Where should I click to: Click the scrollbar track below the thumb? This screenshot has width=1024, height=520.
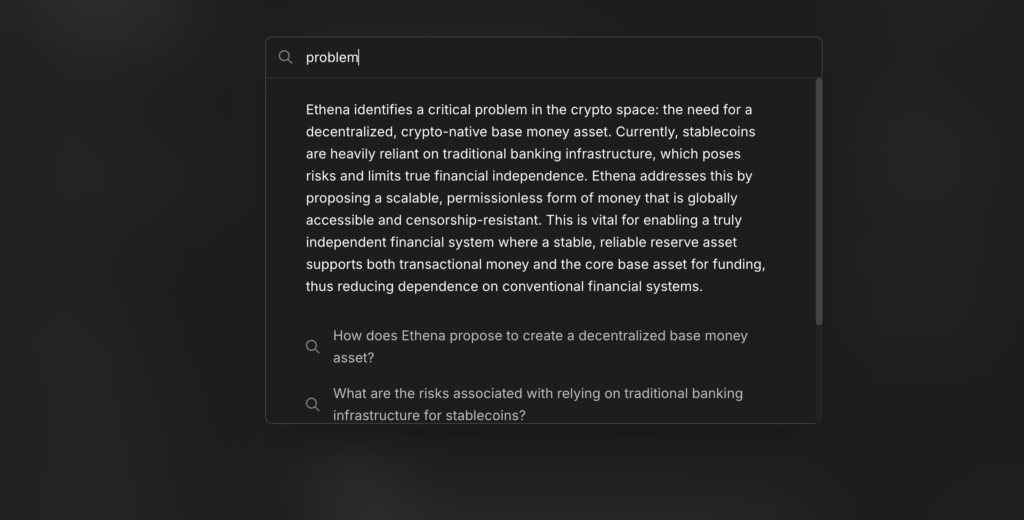819,374
